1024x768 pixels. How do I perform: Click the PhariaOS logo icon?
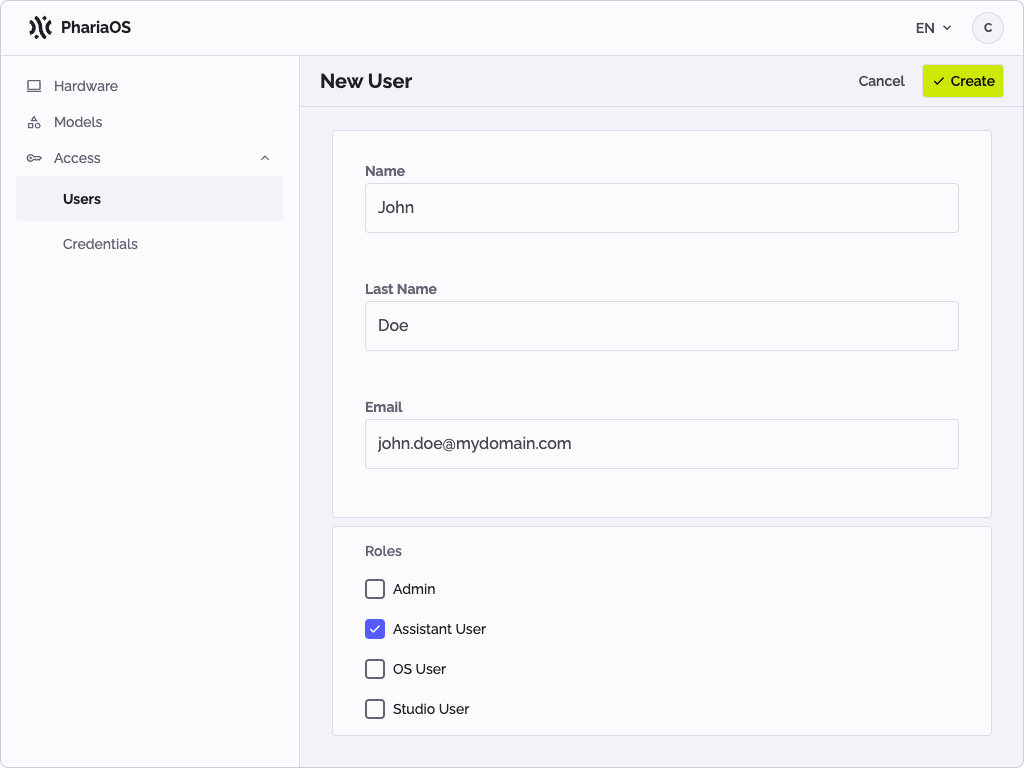tap(40, 28)
